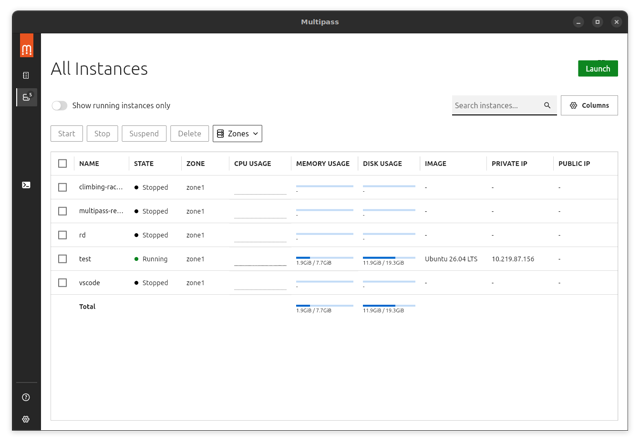
Task: Click the ZONE column header
Action: pos(196,164)
